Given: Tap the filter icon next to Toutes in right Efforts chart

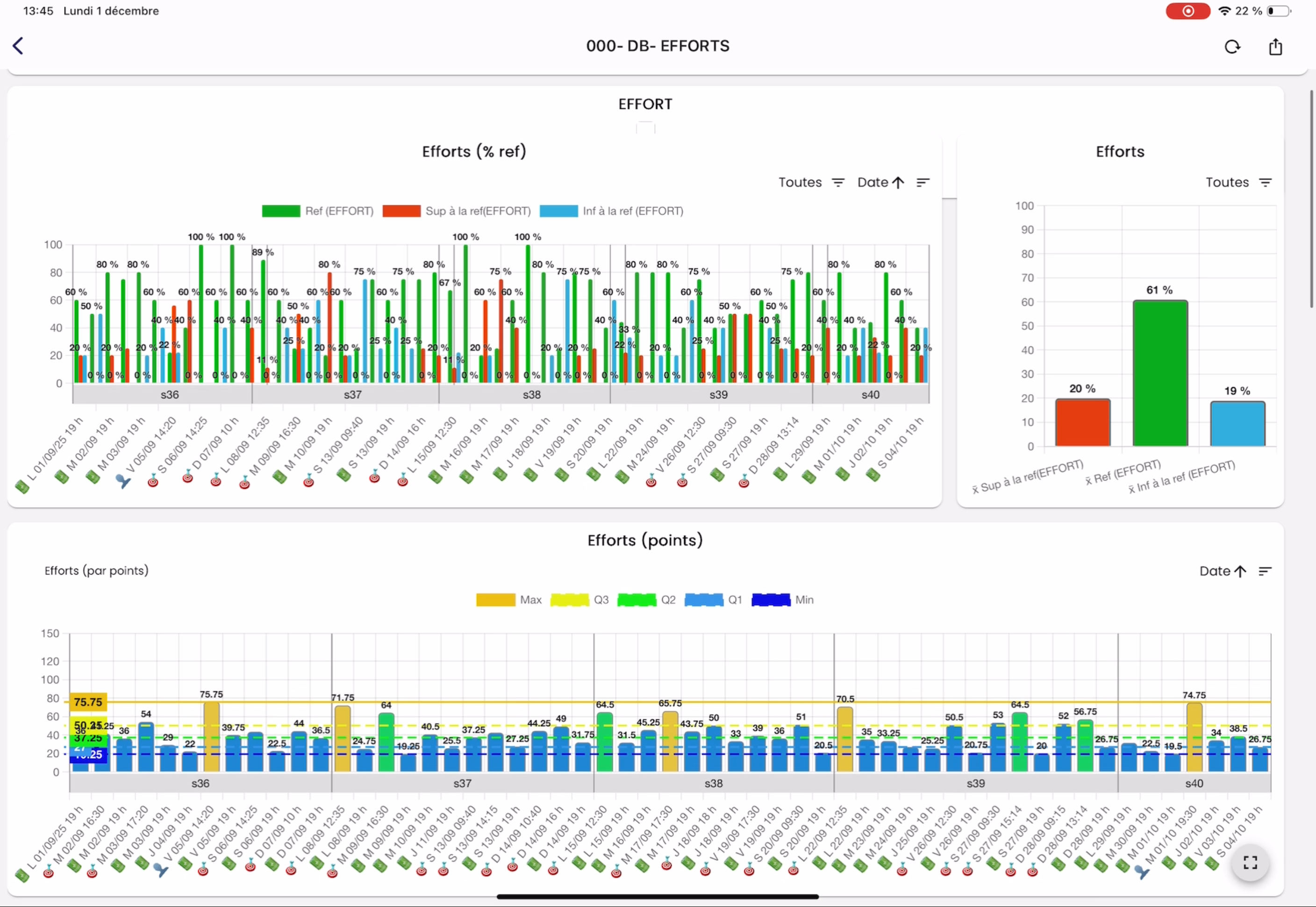Looking at the screenshot, I should pos(1265,182).
